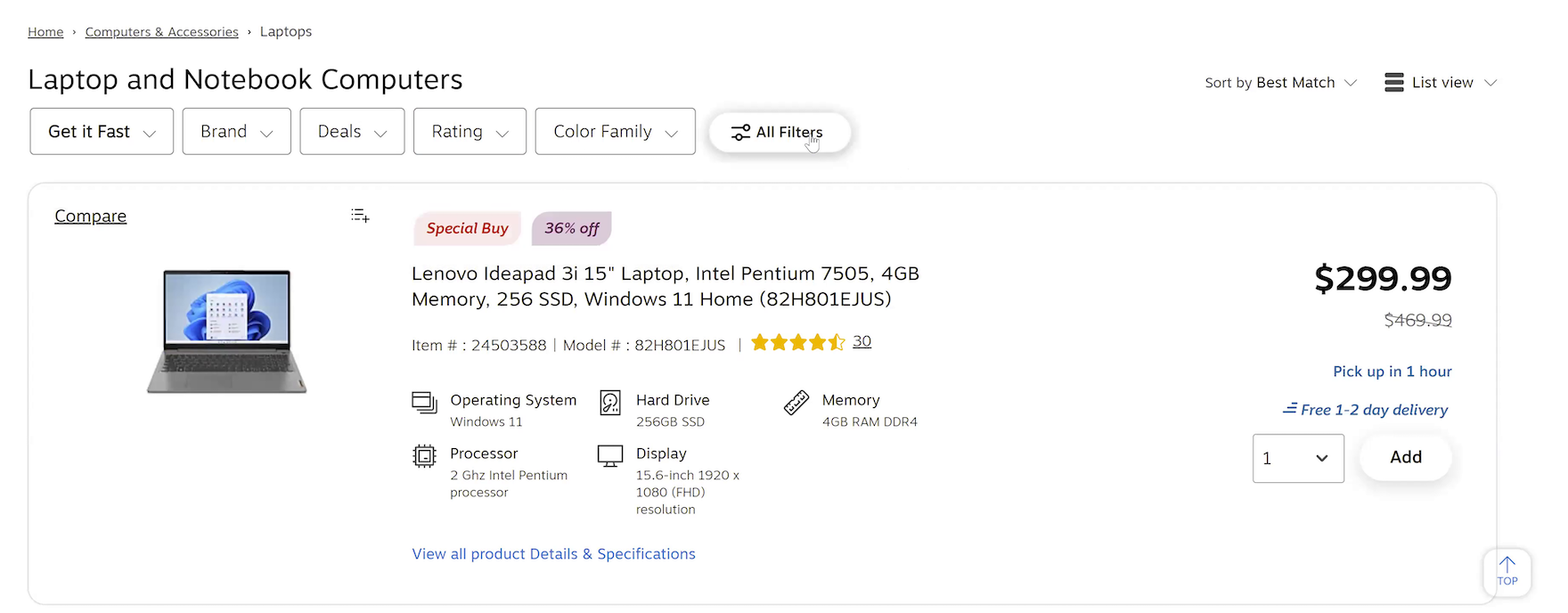View all product Details & Specifications

point(553,554)
